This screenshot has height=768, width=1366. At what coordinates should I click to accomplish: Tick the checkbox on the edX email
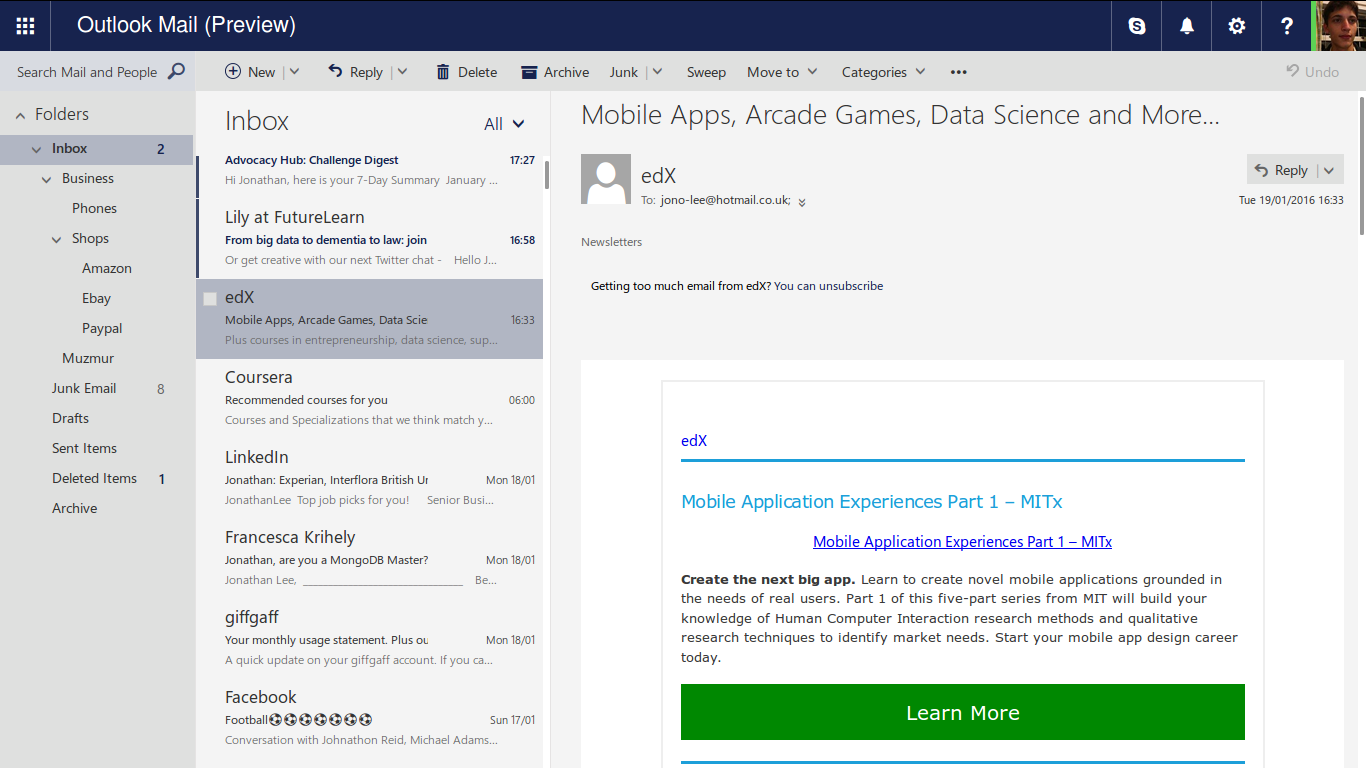click(x=210, y=298)
